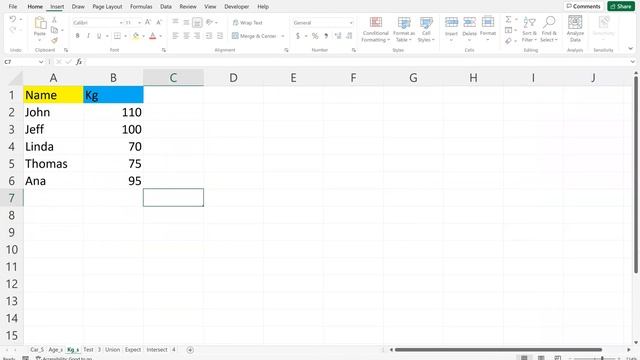The width and height of the screenshot is (640, 360).
Task: Open the Merge & Center dropdown arrow
Action: click(x=283, y=36)
